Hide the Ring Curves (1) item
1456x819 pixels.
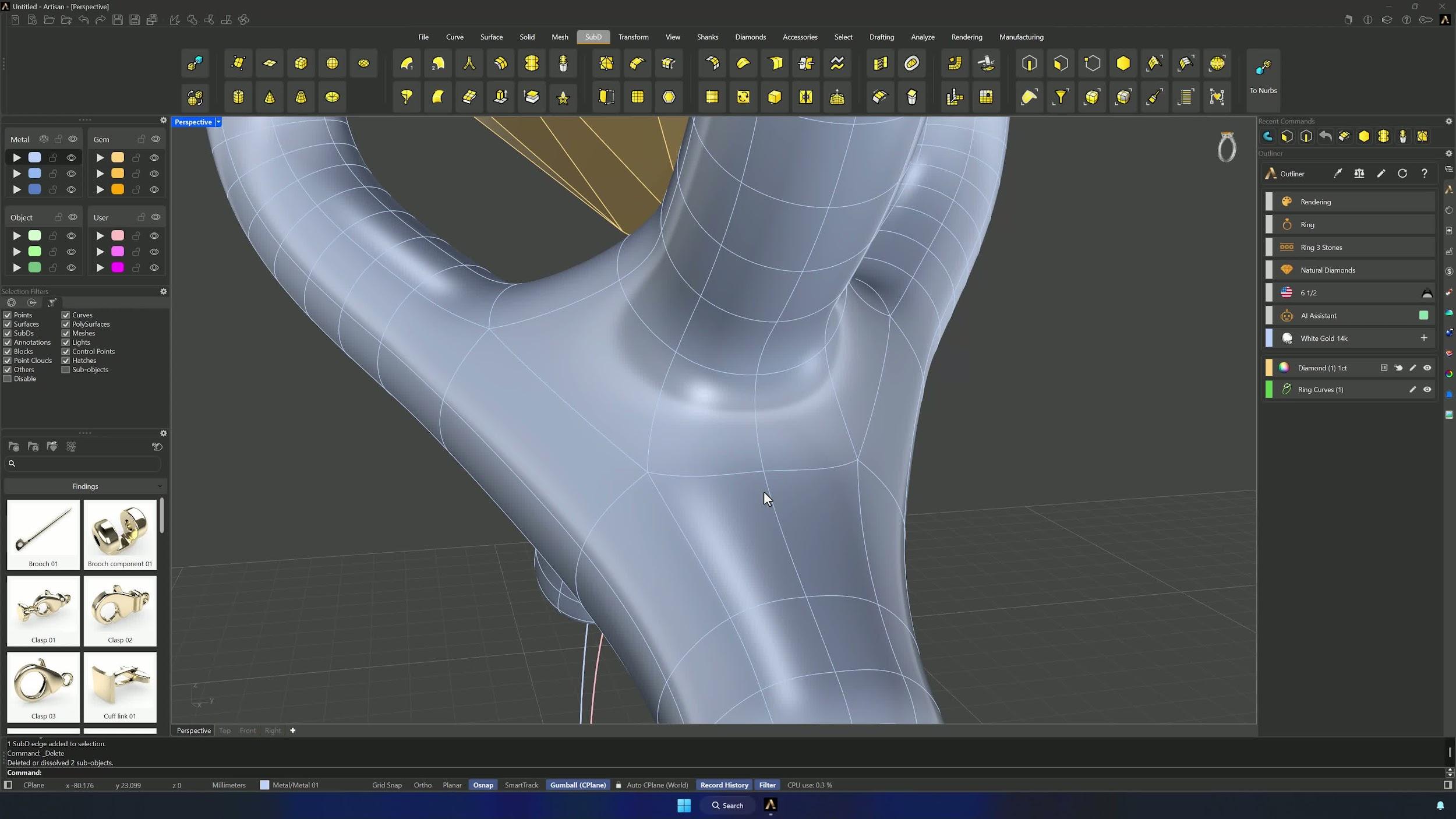1427,390
